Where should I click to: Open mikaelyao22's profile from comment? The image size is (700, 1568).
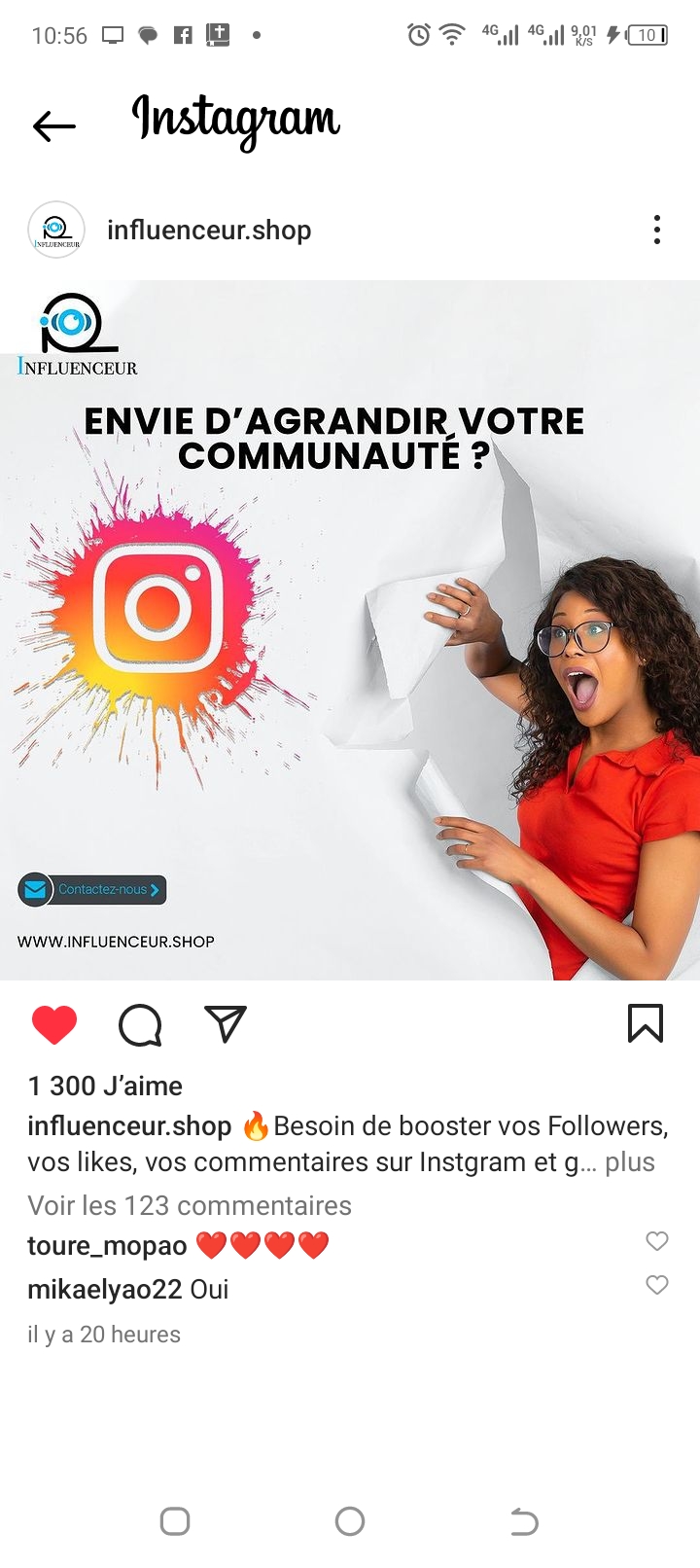pos(105,1290)
